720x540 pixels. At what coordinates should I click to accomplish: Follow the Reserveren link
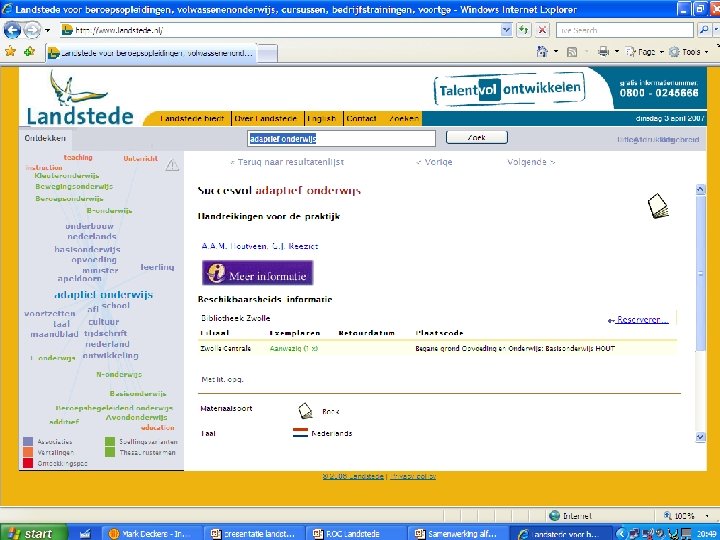click(638, 320)
